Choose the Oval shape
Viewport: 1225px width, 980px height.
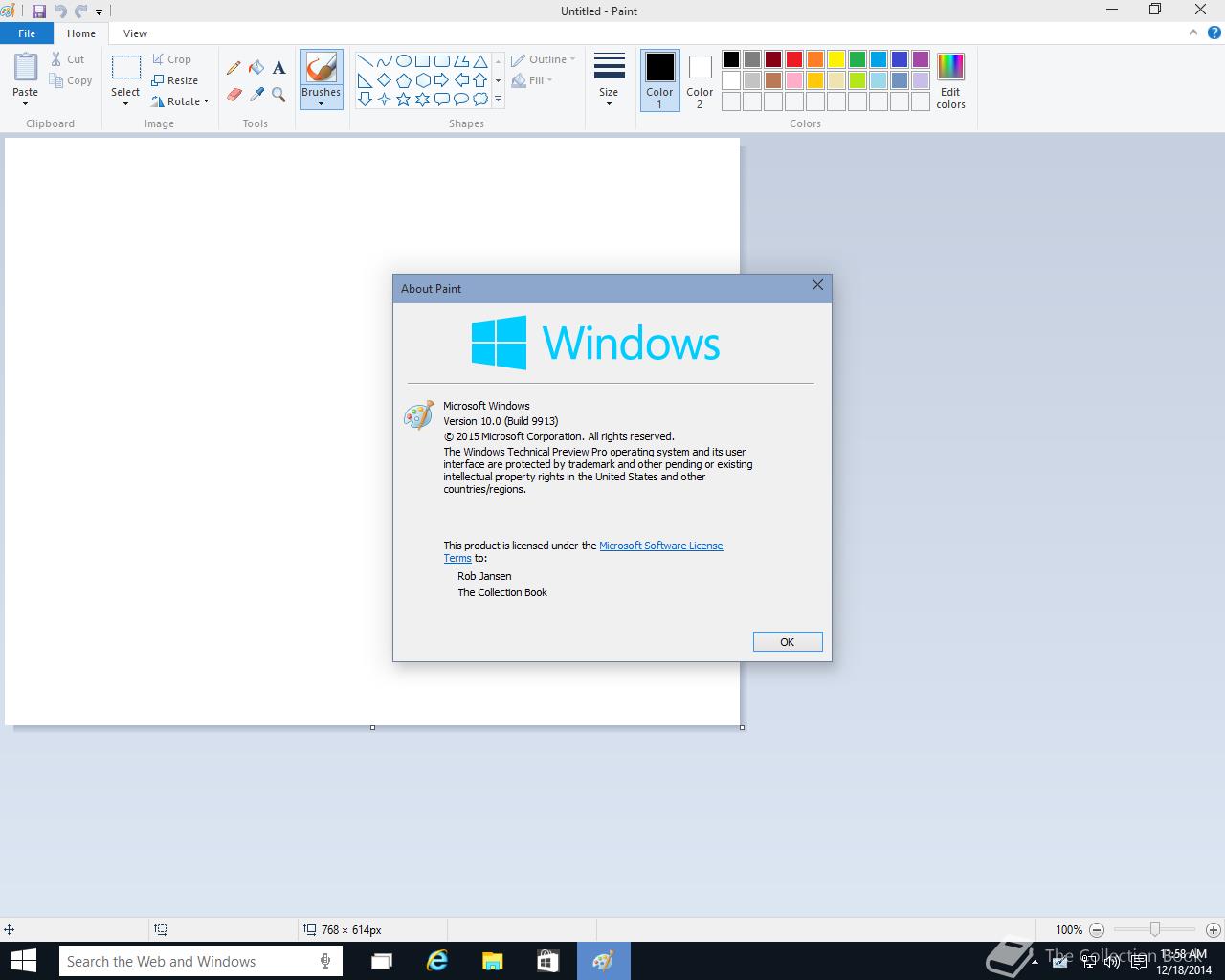click(x=403, y=61)
